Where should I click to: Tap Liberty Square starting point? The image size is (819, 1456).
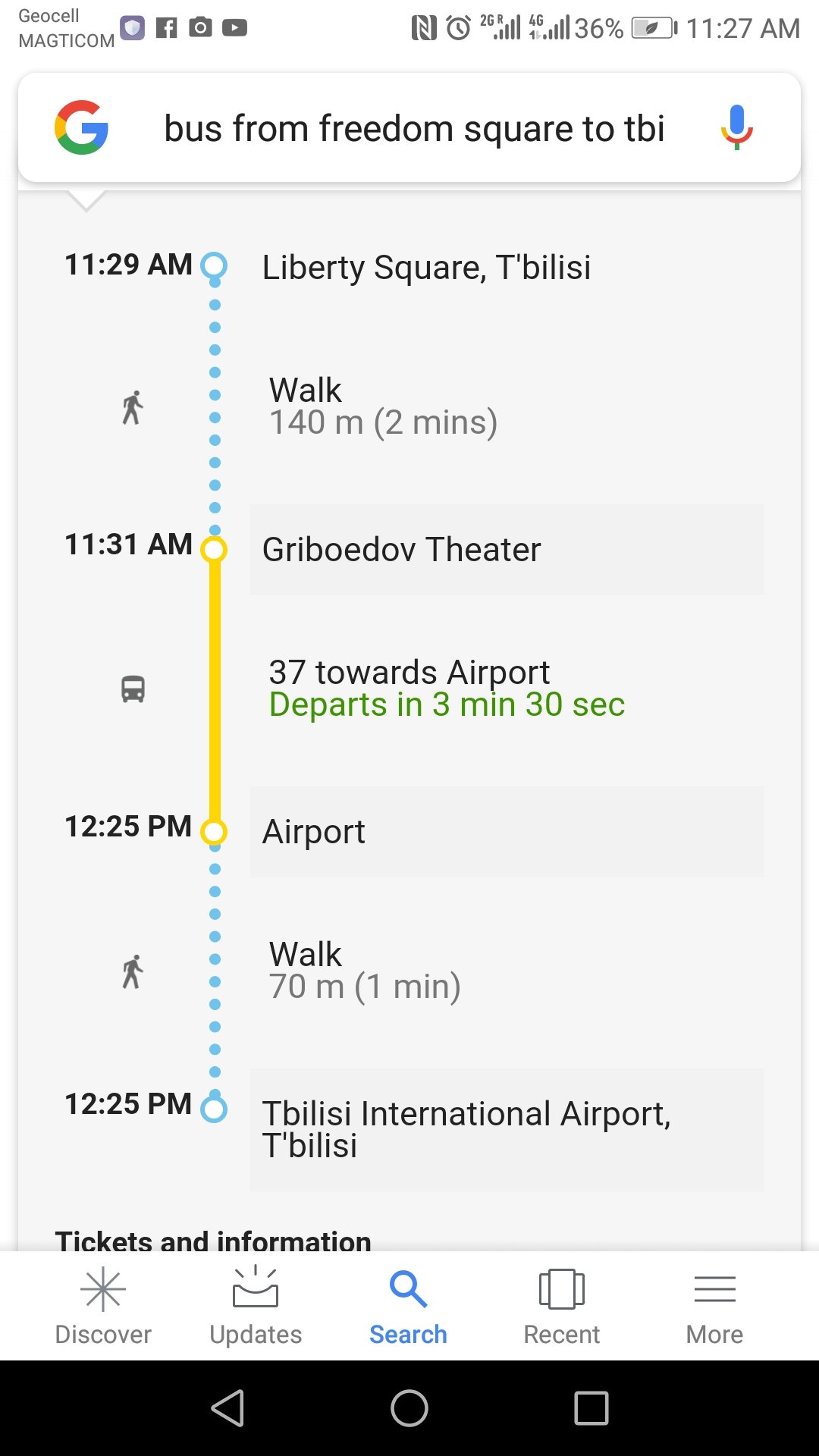point(426,268)
